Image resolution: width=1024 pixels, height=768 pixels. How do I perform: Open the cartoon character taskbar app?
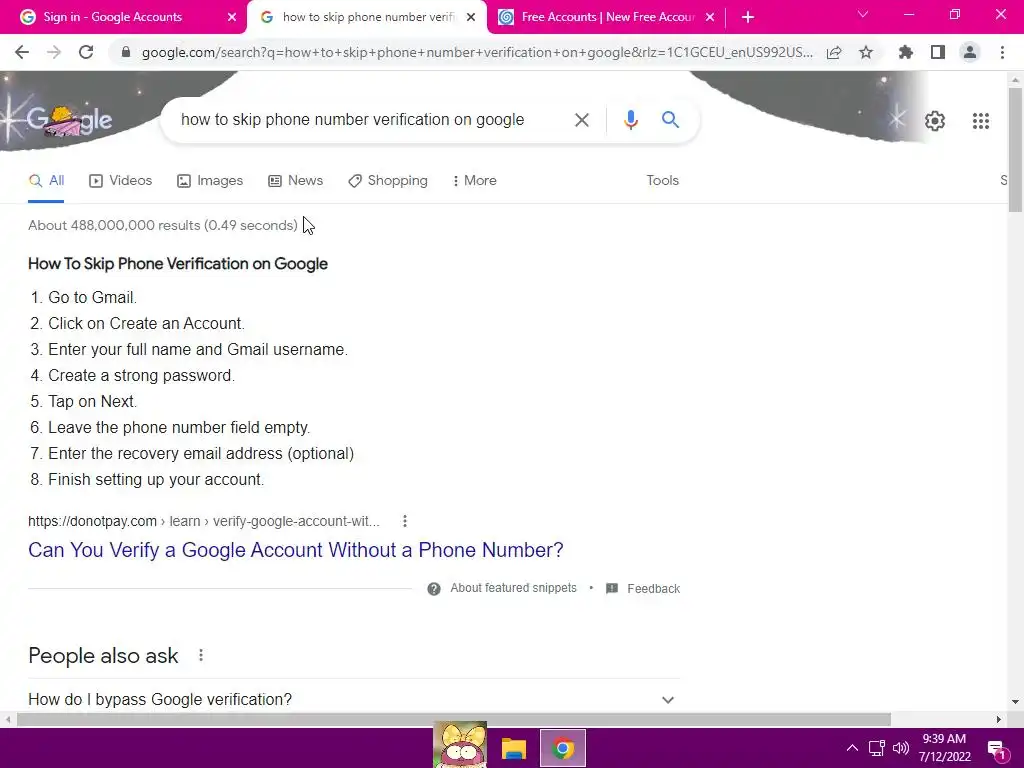[460, 744]
